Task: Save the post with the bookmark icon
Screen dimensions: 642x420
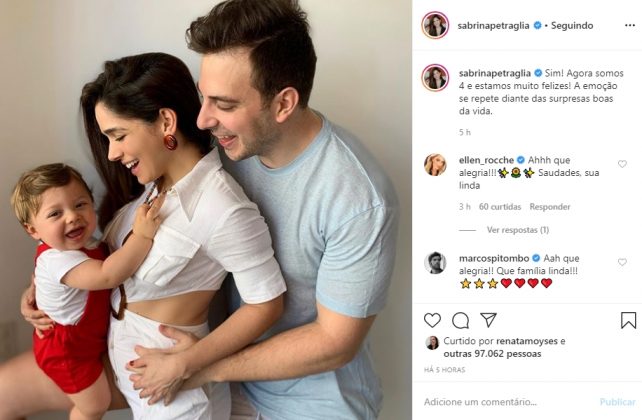Action: [x=628, y=320]
